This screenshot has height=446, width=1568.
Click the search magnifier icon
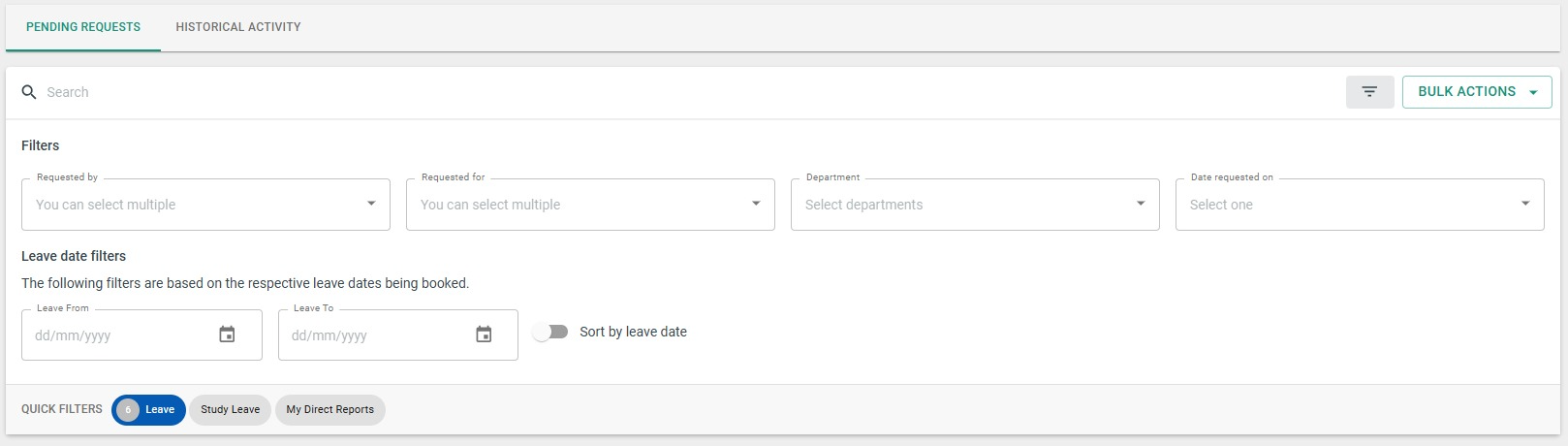click(29, 92)
